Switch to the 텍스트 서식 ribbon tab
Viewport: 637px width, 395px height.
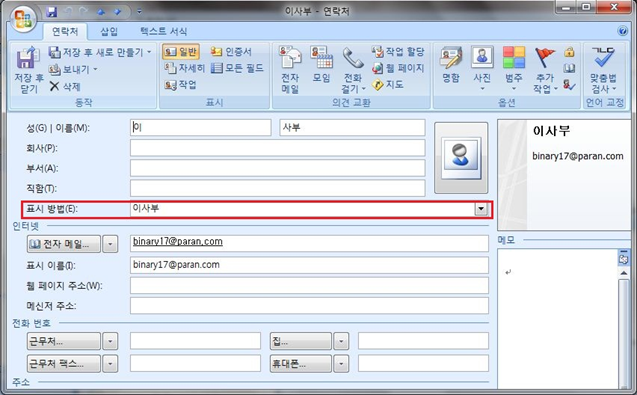tap(163, 31)
